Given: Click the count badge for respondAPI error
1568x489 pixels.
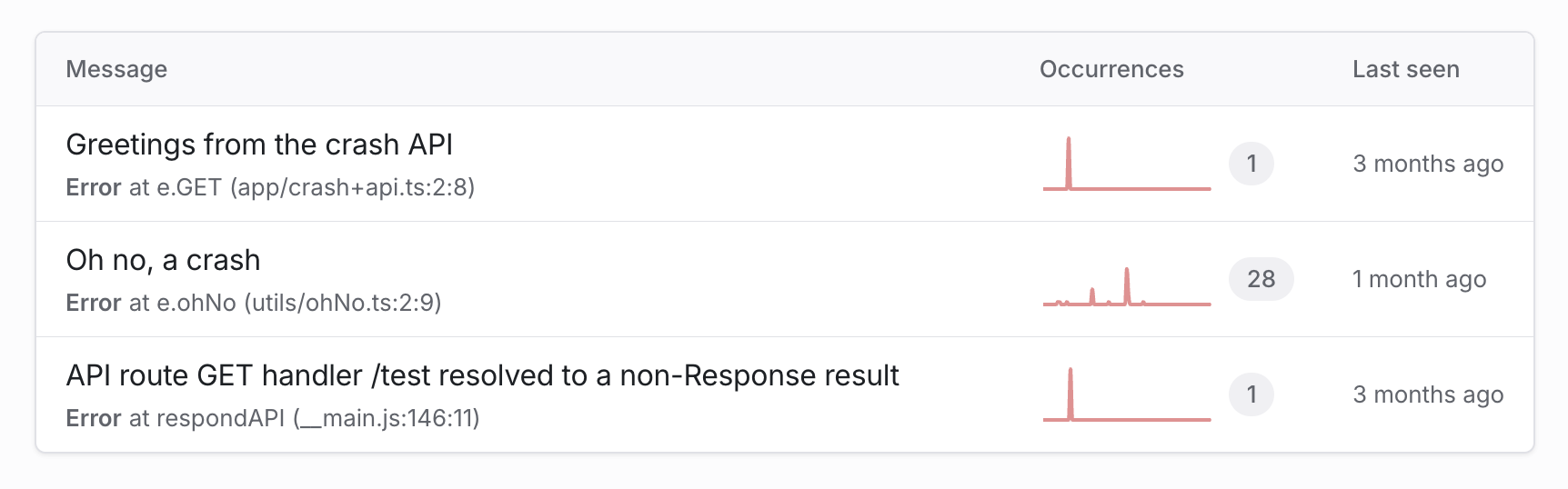Looking at the screenshot, I should coord(1251,394).
